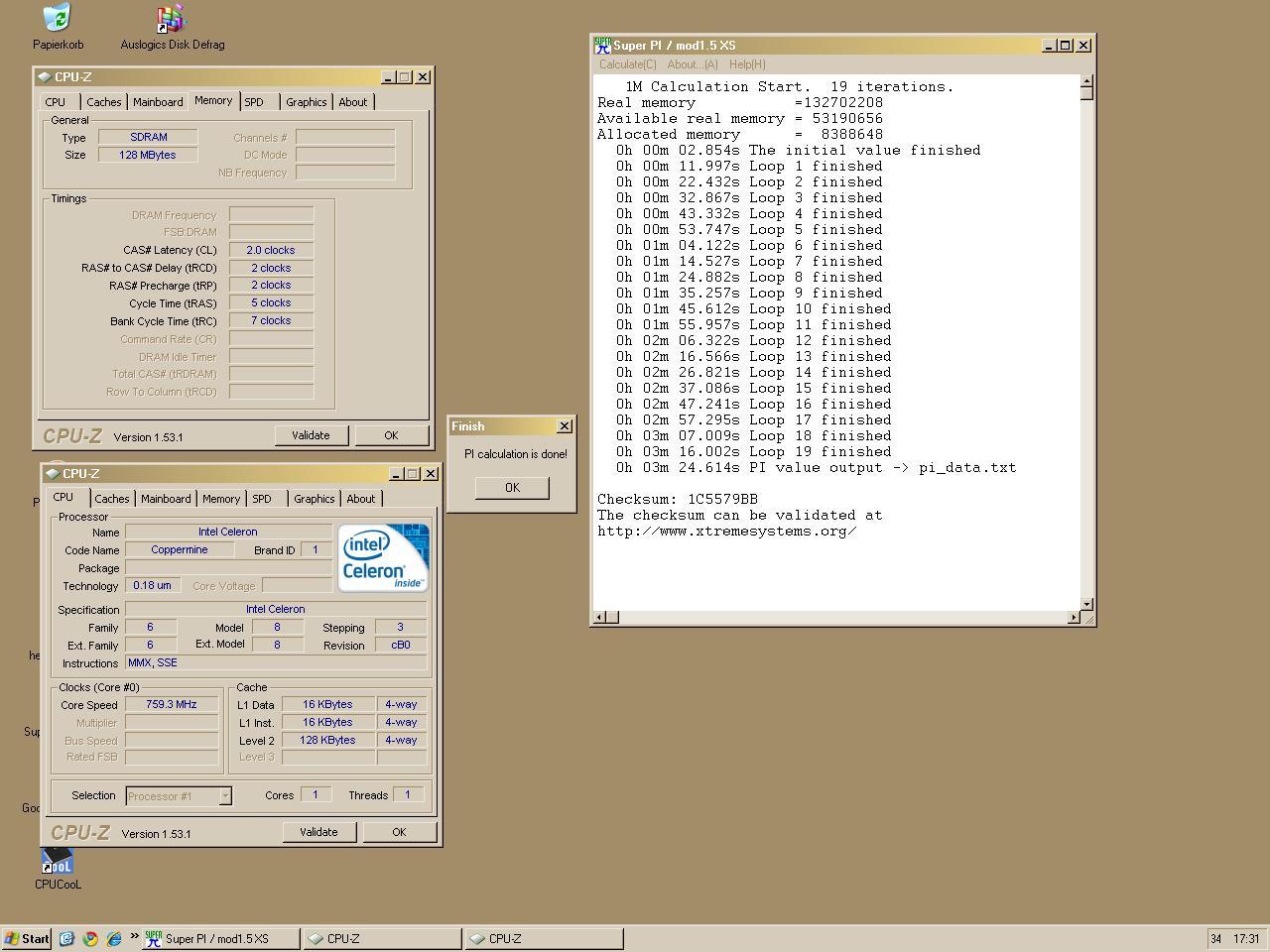1270x952 pixels.
Task: Click the tray temperature indicator showing 34
Action: tap(1215, 938)
